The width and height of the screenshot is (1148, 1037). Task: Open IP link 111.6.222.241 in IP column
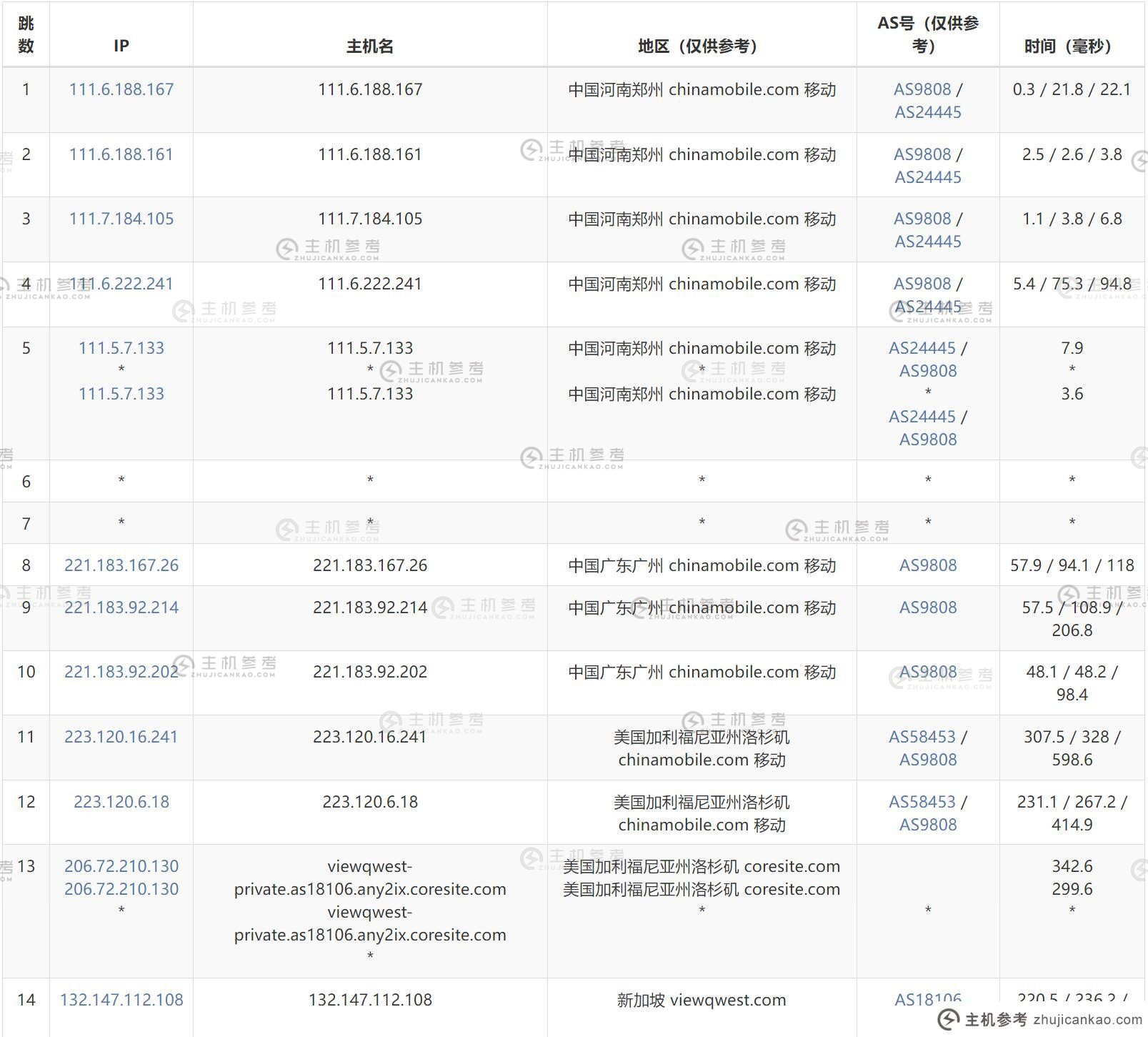click(121, 284)
